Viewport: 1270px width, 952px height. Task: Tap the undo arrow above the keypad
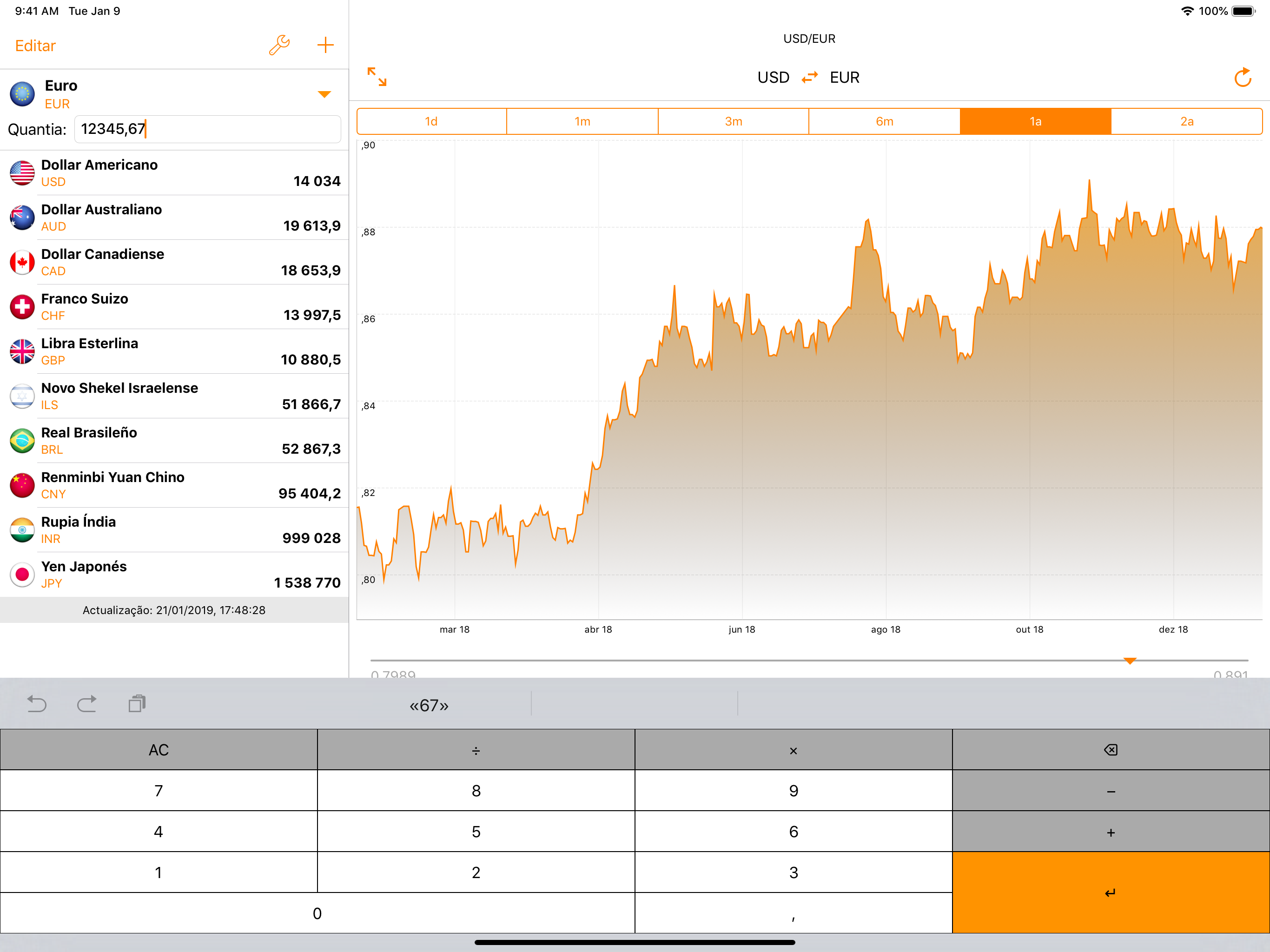[x=37, y=703]
